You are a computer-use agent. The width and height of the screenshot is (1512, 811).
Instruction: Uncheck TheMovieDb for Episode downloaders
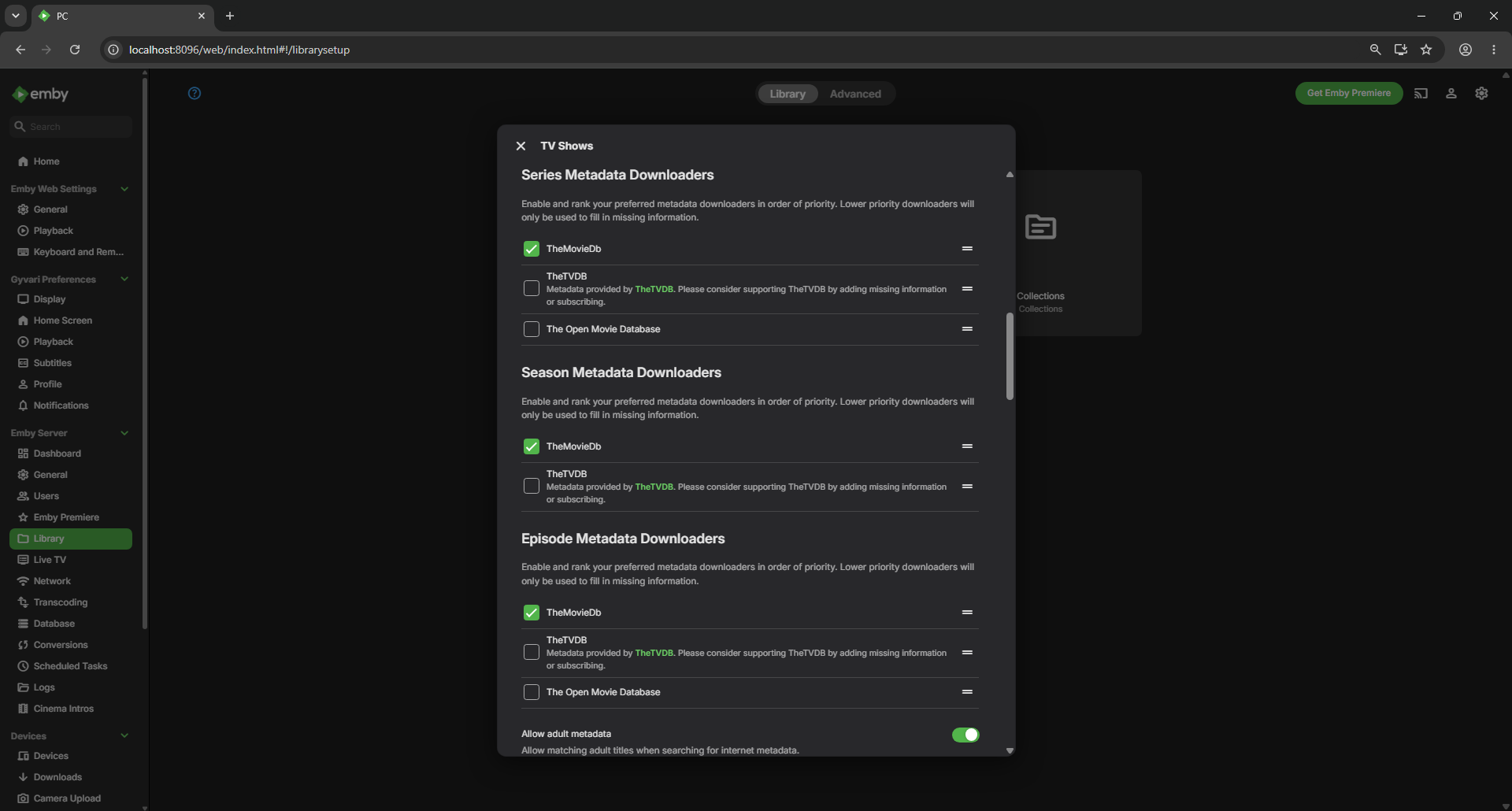[532, 613]
